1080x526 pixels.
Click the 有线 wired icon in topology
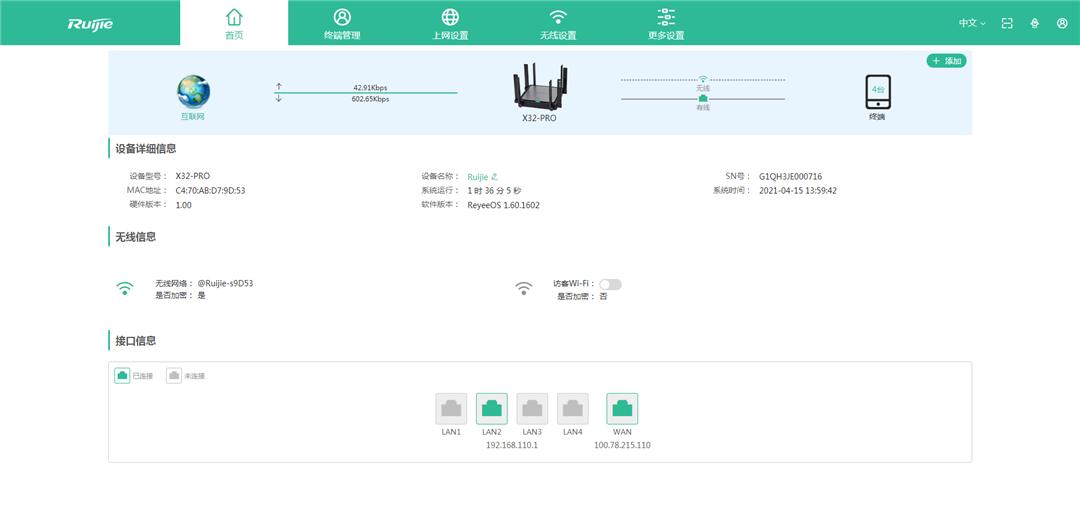pos(703,98)
